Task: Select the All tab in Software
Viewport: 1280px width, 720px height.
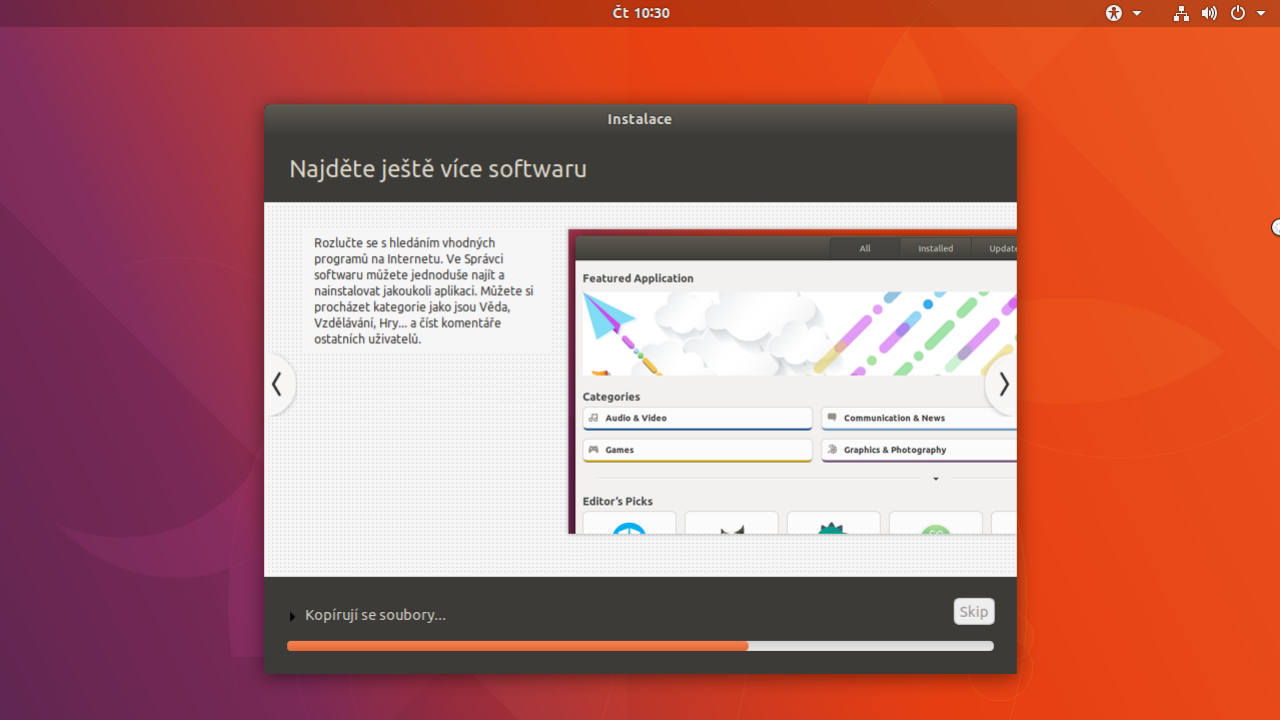Action: pyautogui.click(x=864, y=248)
